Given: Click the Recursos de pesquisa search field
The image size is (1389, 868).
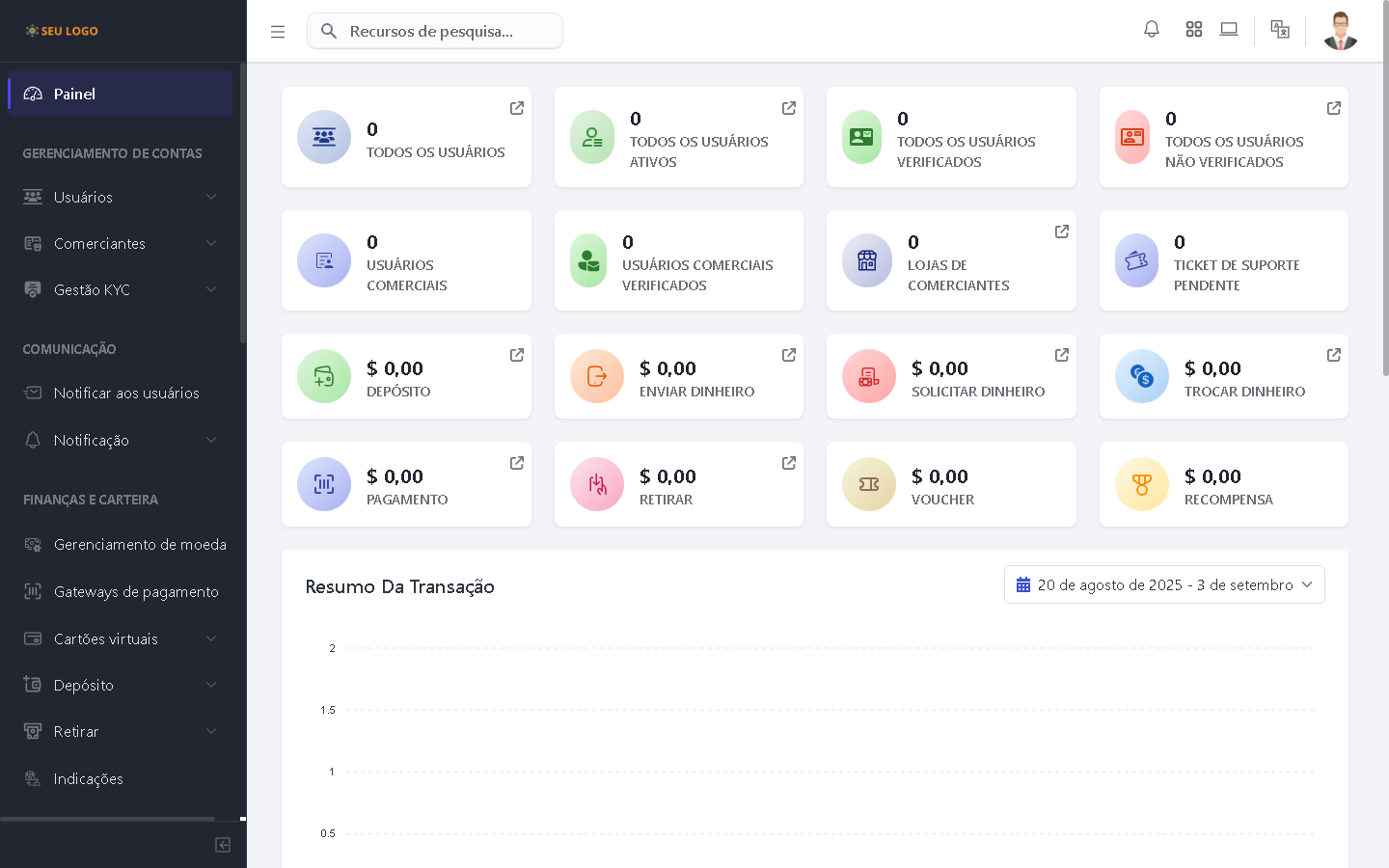Looking at the screenshot, I should click(444, 31).
